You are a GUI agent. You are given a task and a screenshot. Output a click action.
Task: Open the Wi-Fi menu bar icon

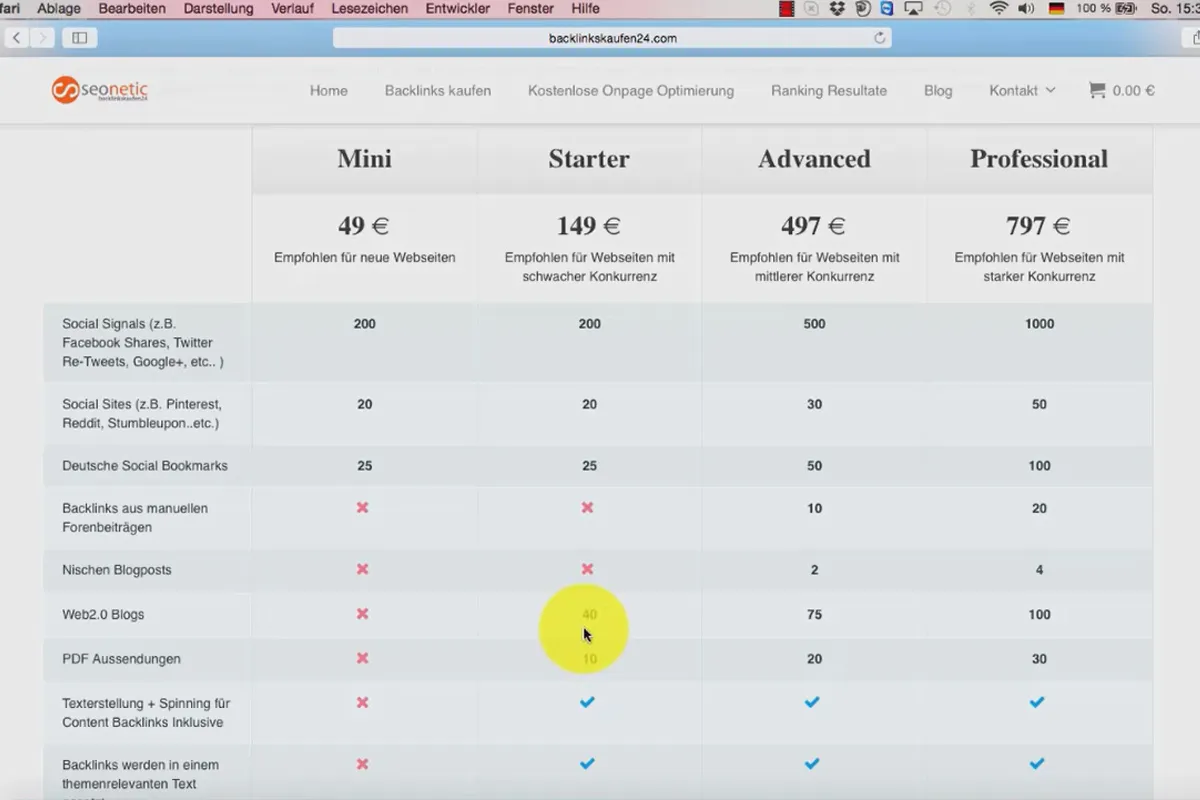point(998,8)
